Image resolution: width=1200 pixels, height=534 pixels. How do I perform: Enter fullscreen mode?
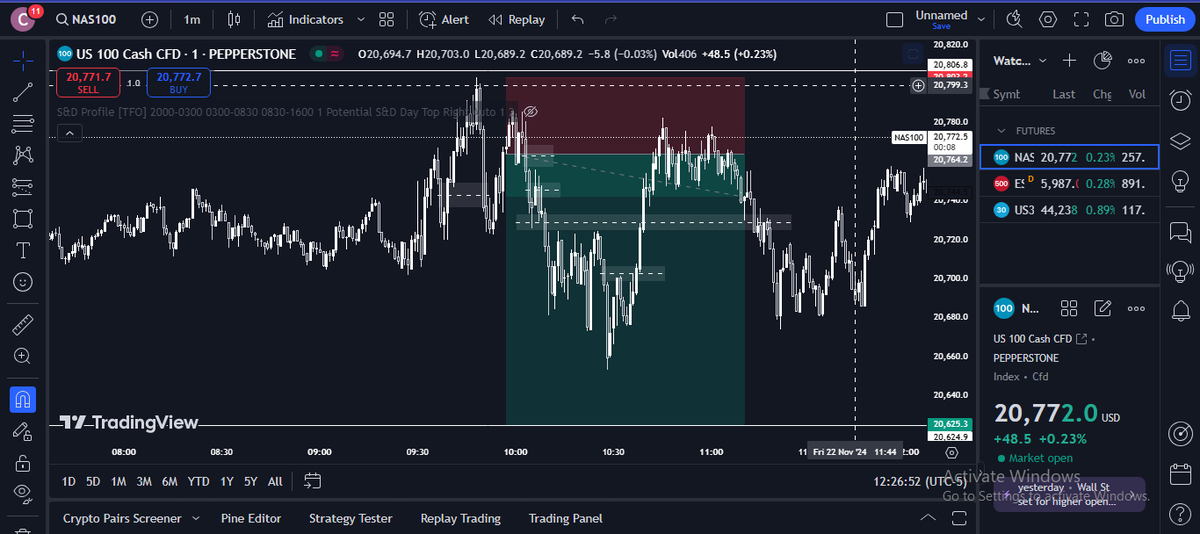tap(1081, 20)
